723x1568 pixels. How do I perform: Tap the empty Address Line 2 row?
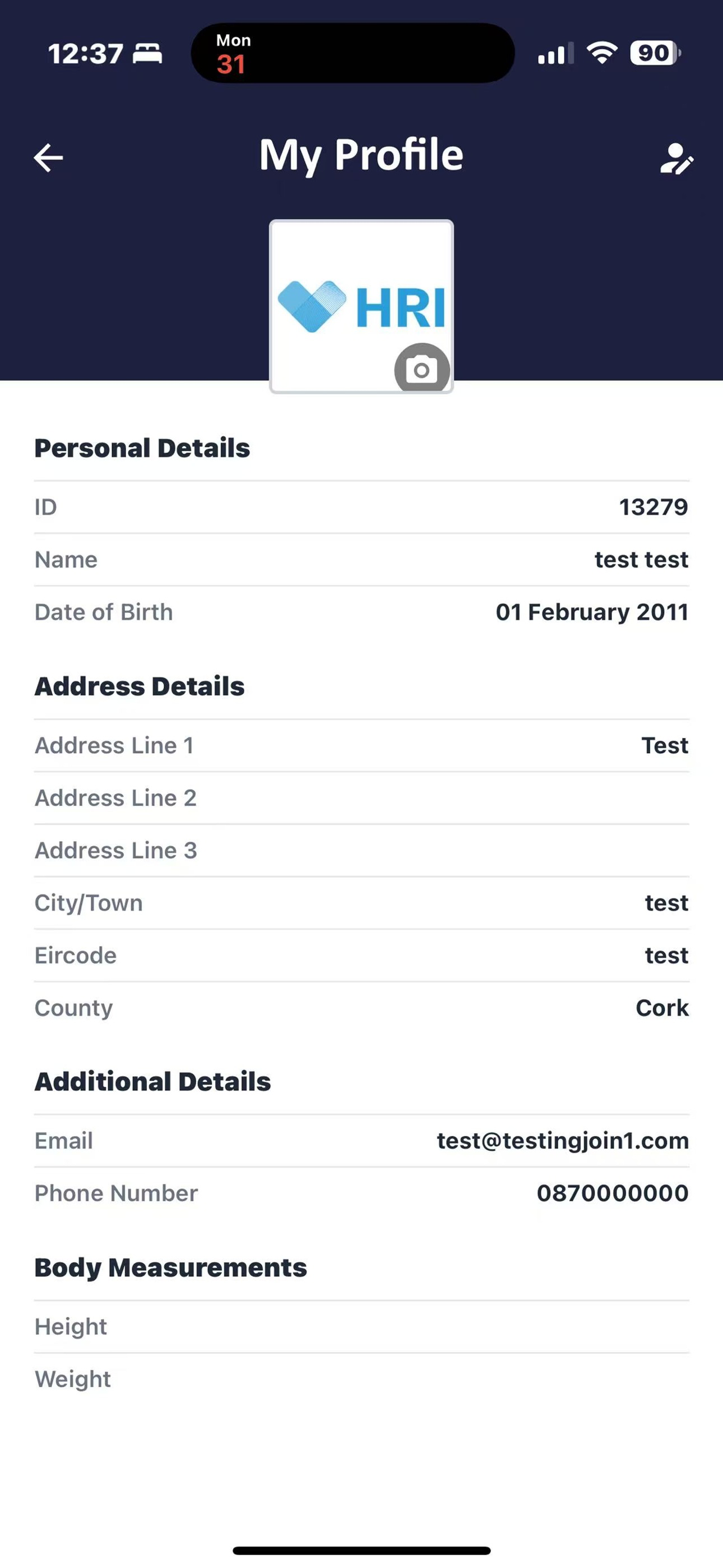click(x=361, y=797)
